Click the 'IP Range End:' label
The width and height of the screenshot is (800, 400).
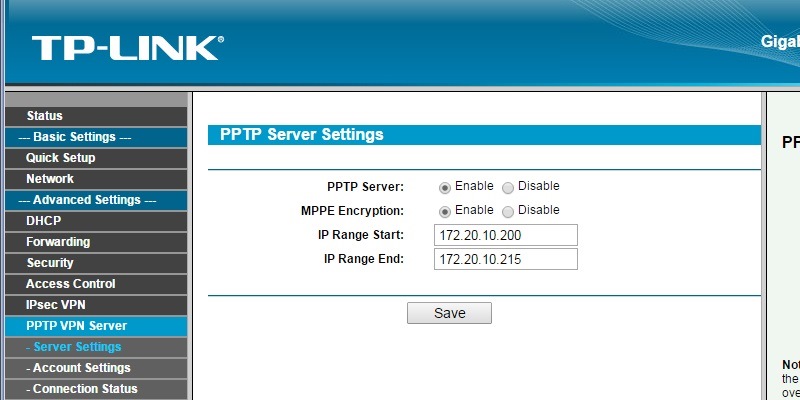coord(364,259)
